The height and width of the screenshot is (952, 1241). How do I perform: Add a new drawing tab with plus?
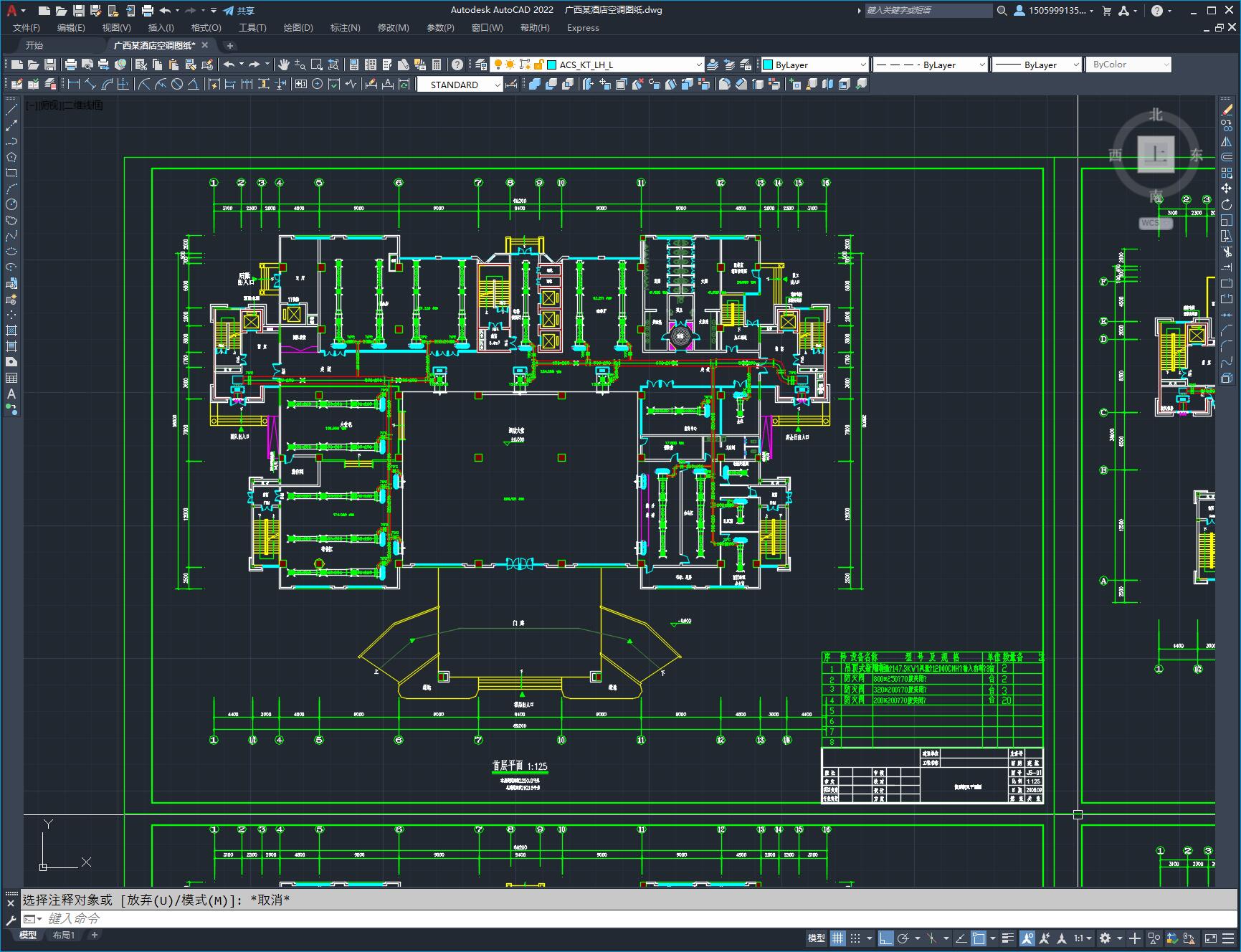(x=230, y=45)
